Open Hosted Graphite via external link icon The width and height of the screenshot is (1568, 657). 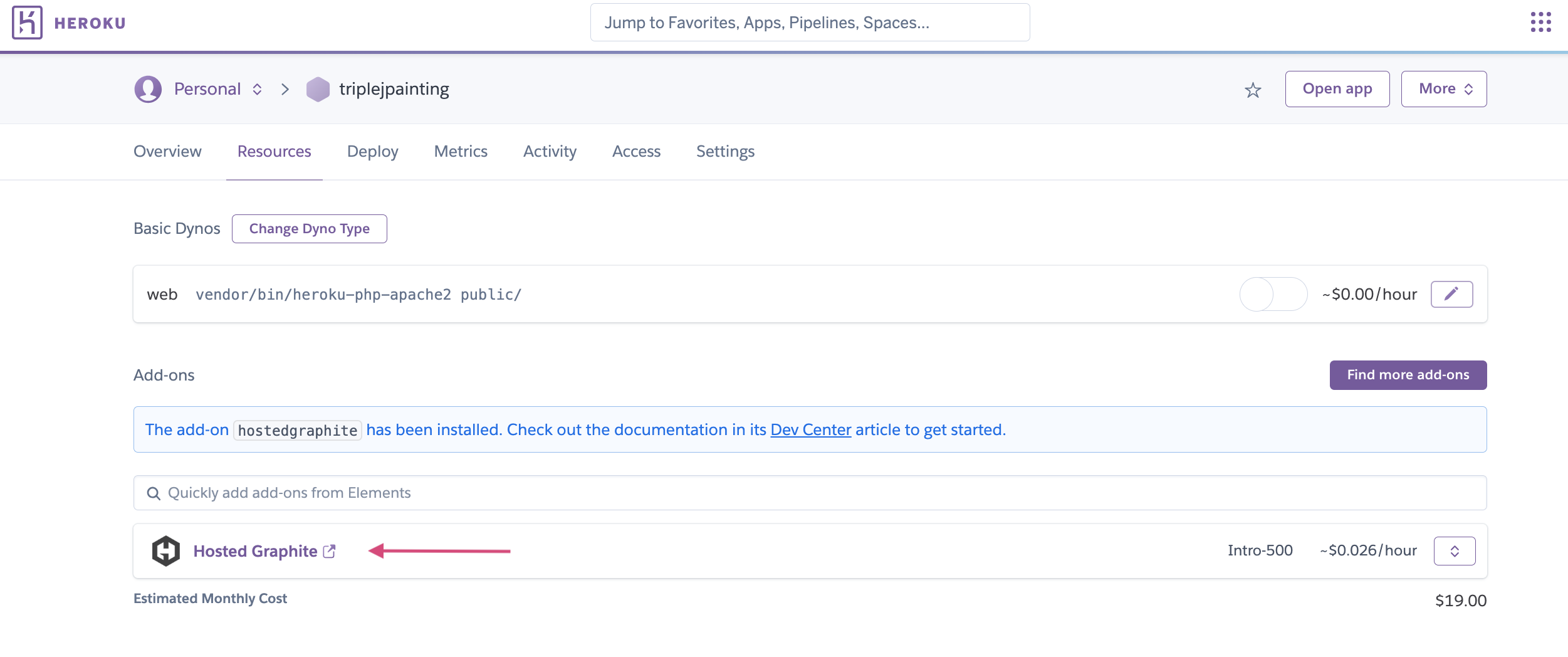(329, 550)
